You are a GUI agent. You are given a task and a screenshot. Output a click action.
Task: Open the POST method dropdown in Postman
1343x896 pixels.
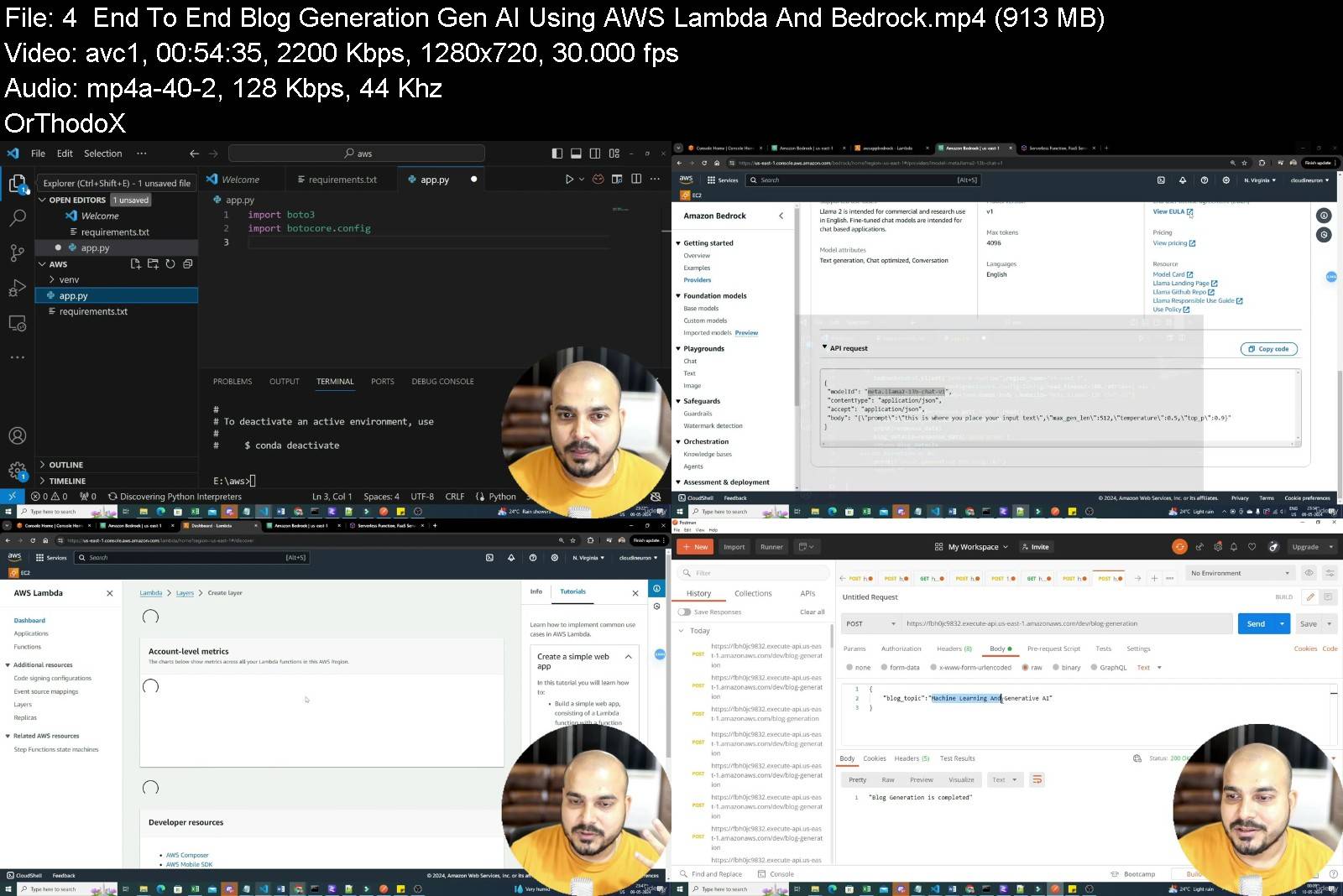coord(871,624)
